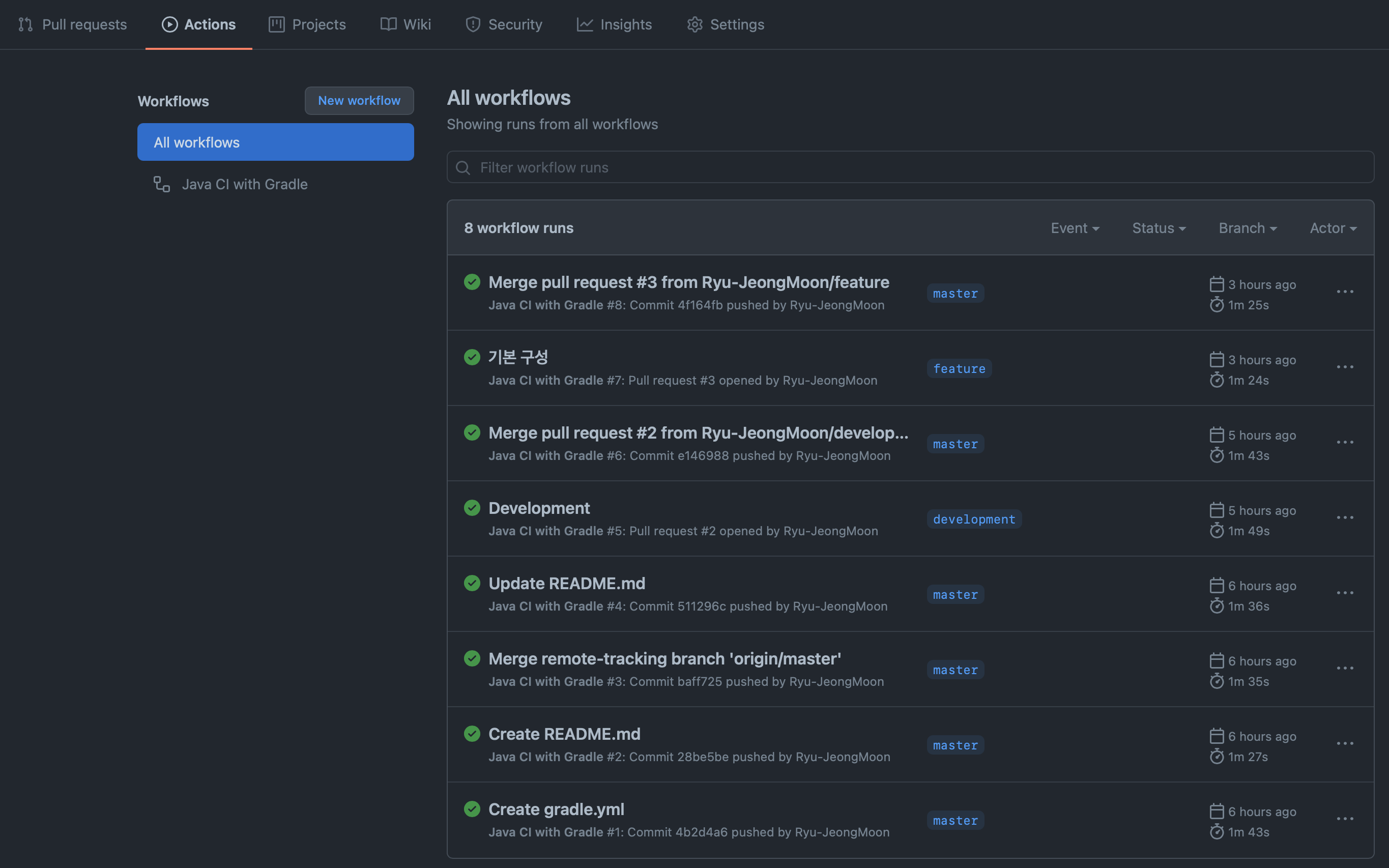
Task: Open the Actor filter dropdown
Action: (x=1333, y=228)
